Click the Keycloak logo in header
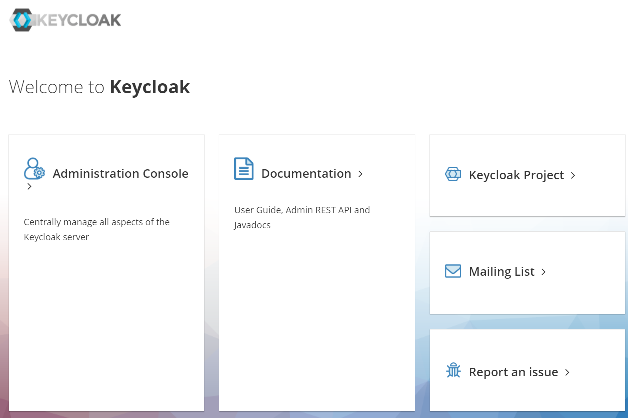The height and width of the screenshot is (418, 628). point(65,20)
